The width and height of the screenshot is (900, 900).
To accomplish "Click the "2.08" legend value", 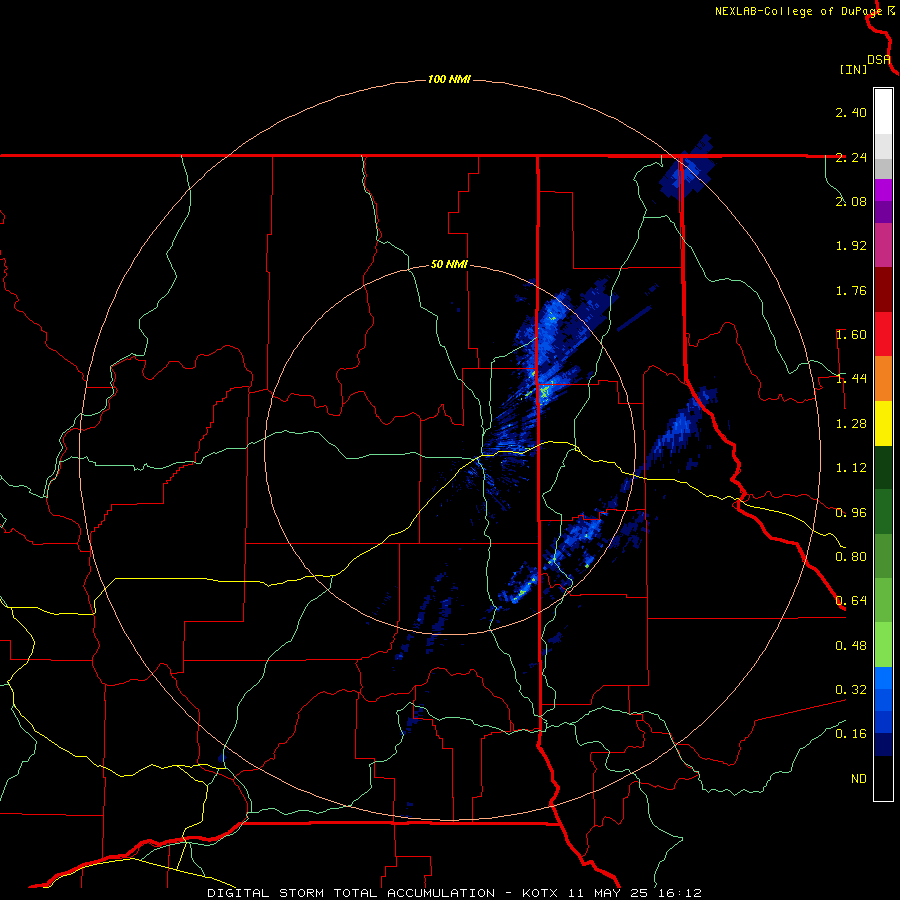I will pos(851,201).
